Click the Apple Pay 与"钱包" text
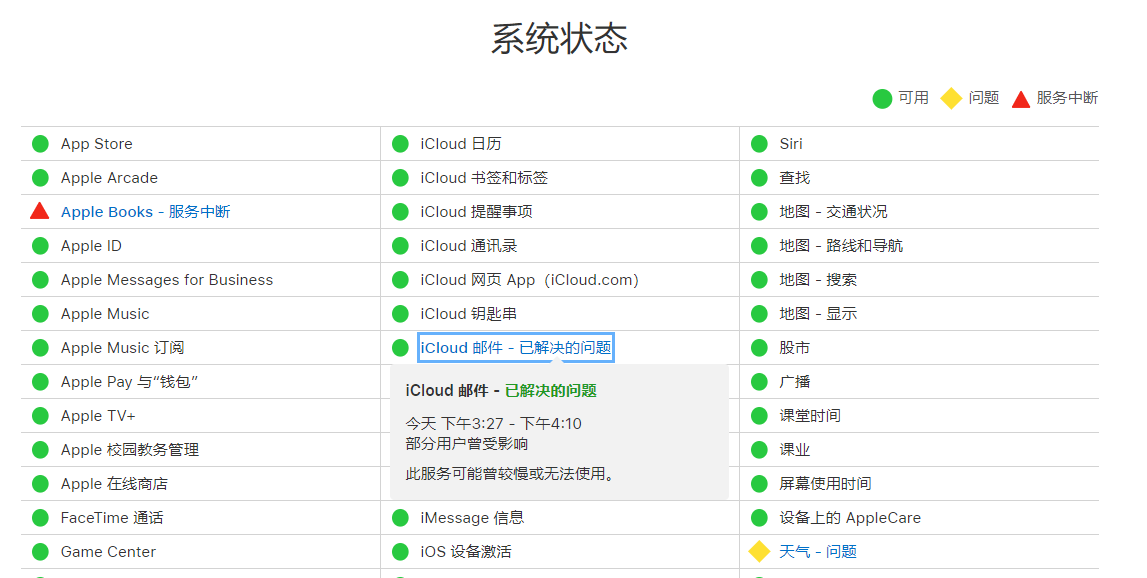The image size is (1147, 578). coord(129,382)
